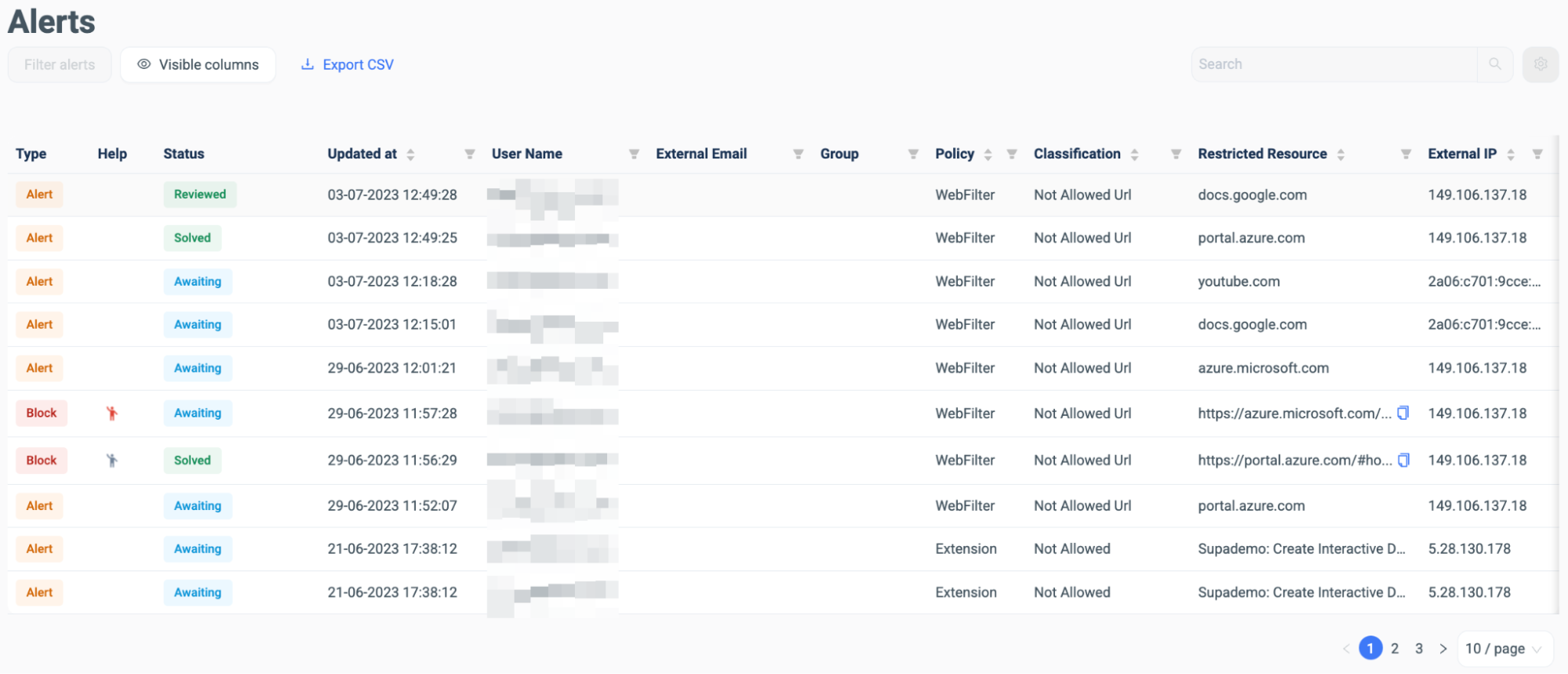Go to previous page arrow

(x=1346, y=648)
